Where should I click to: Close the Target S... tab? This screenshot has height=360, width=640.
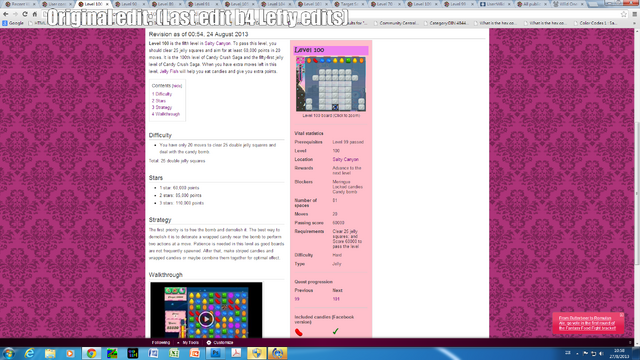(362, 4)
